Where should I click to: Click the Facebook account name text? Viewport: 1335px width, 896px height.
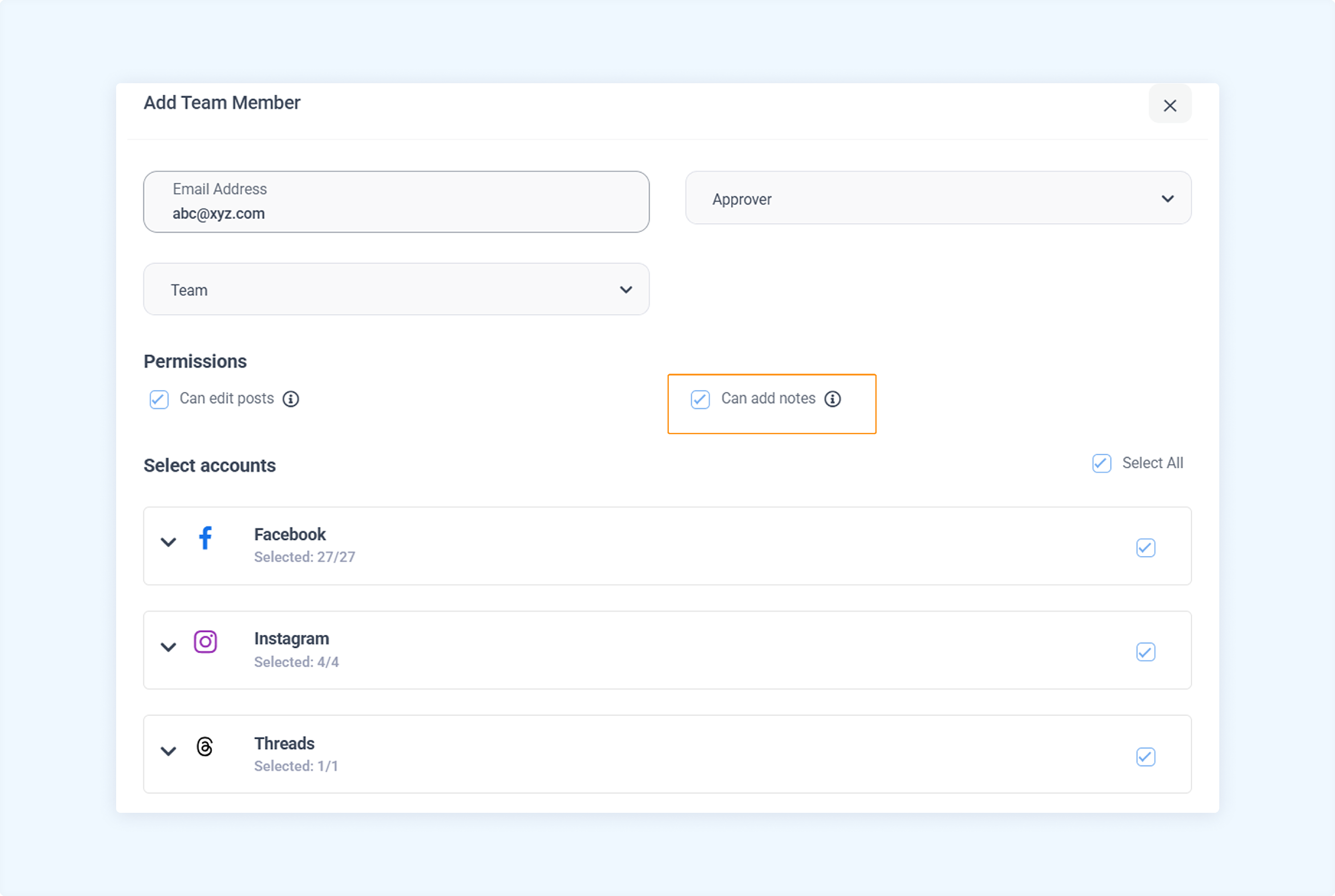[290, 534]
